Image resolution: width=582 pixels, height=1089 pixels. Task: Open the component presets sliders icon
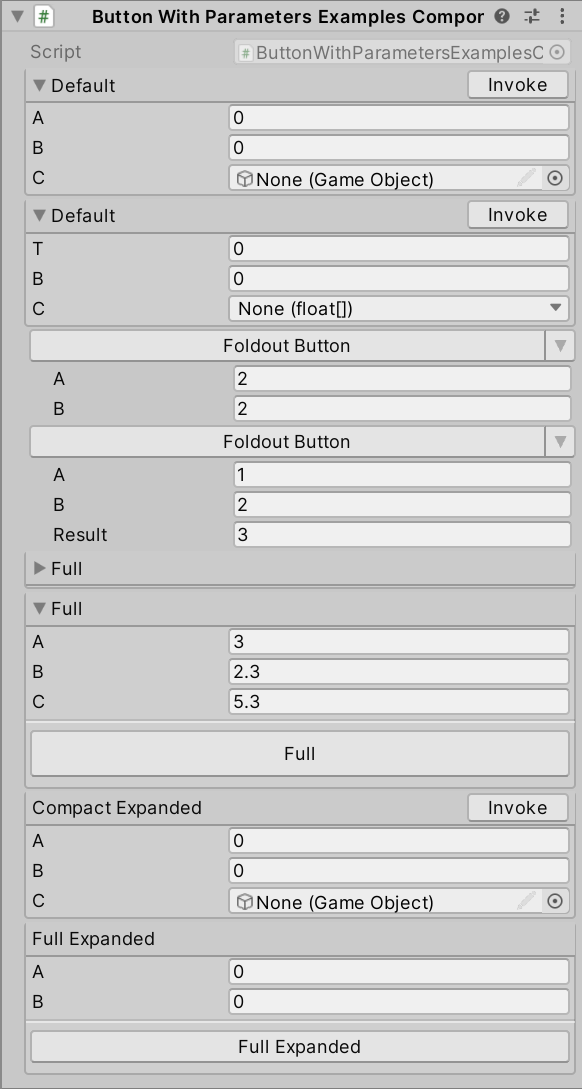[532, 17]
